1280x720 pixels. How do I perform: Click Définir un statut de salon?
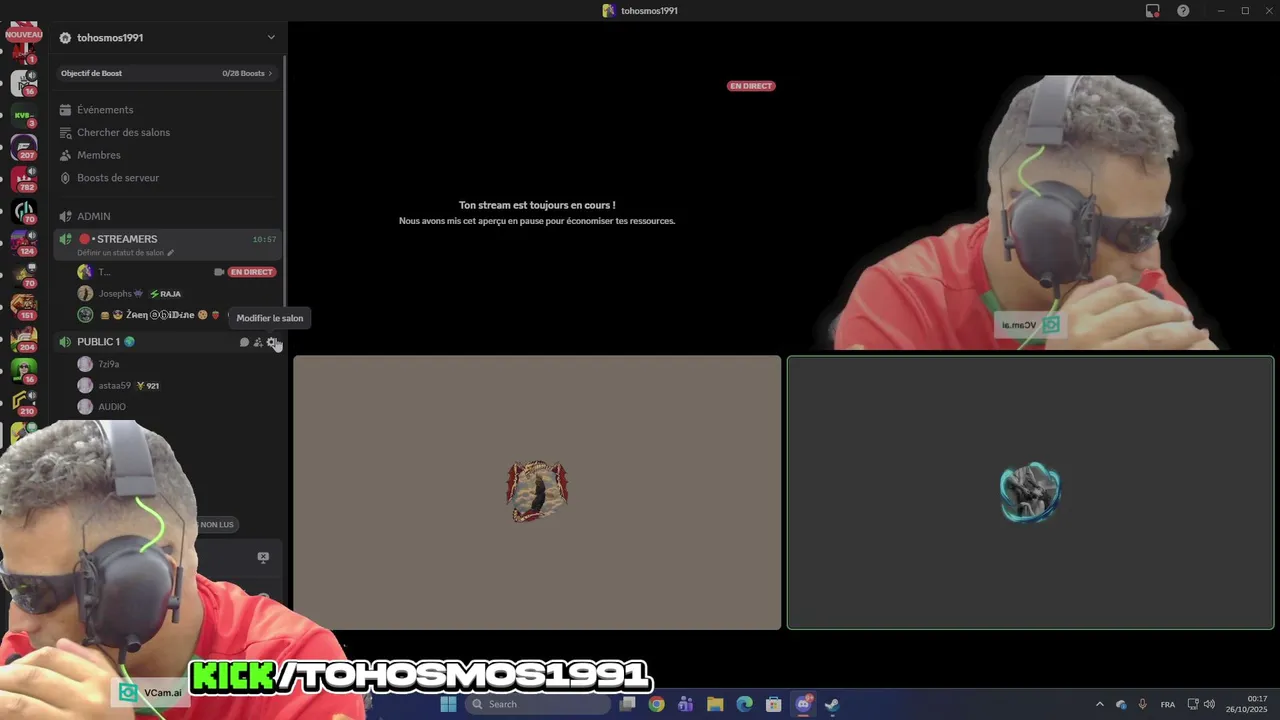pyautogui.click(x=120, y=253)
